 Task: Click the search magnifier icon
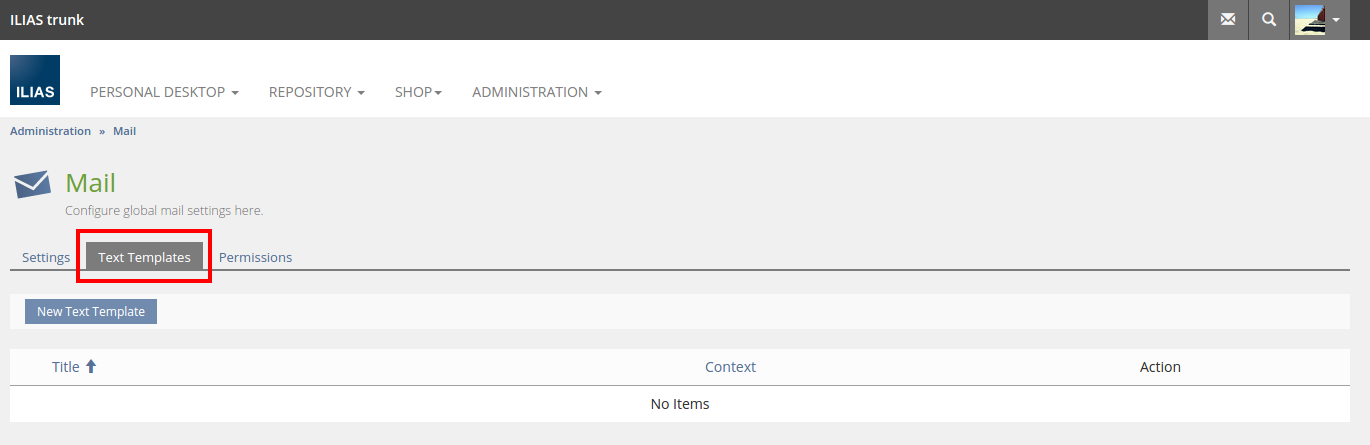click(x=1269, y=20)
